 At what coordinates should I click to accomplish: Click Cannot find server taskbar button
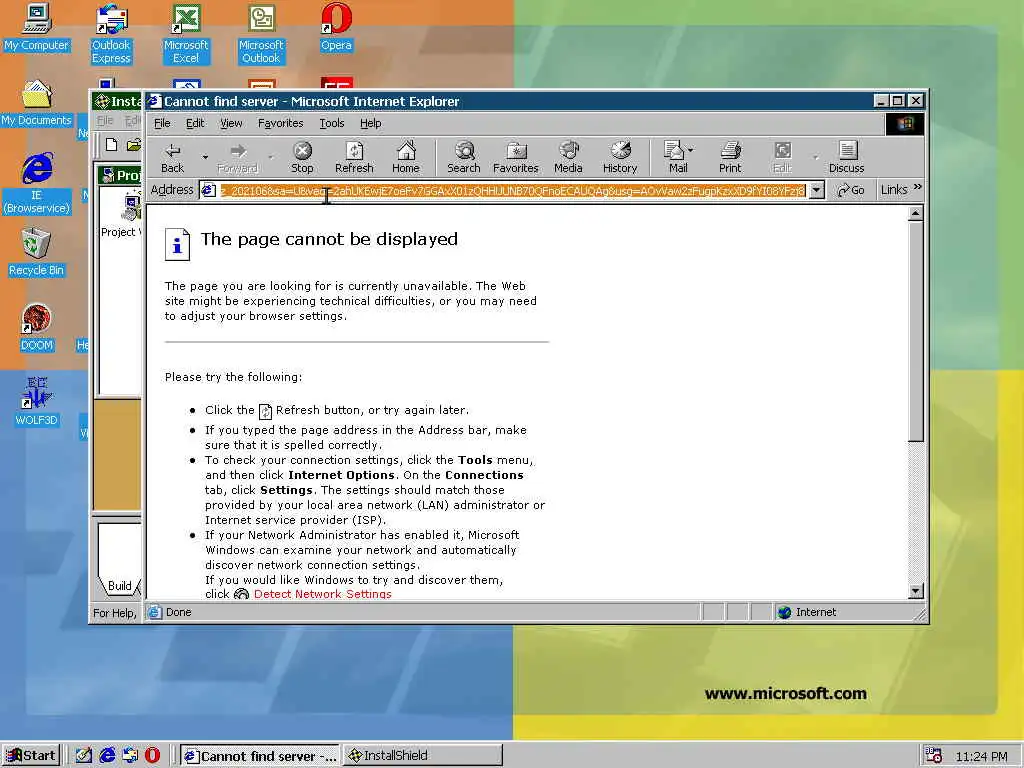click(260, 756)
